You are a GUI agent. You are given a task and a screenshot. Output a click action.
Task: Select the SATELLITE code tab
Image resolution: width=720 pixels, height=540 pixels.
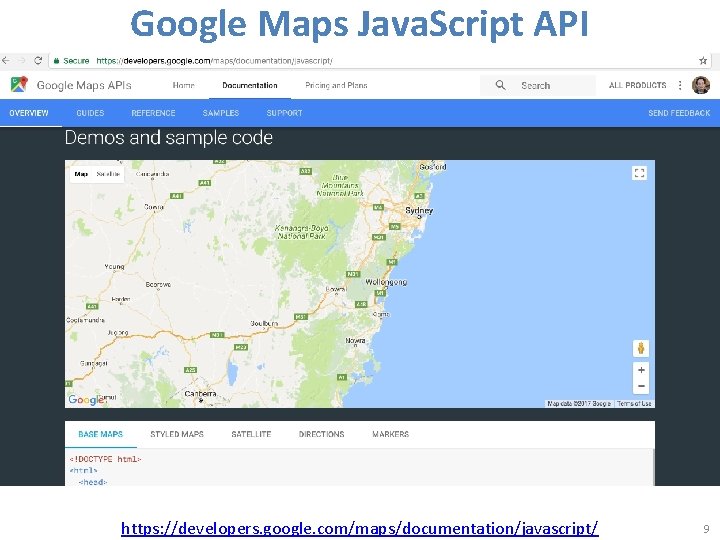(251, 434)
